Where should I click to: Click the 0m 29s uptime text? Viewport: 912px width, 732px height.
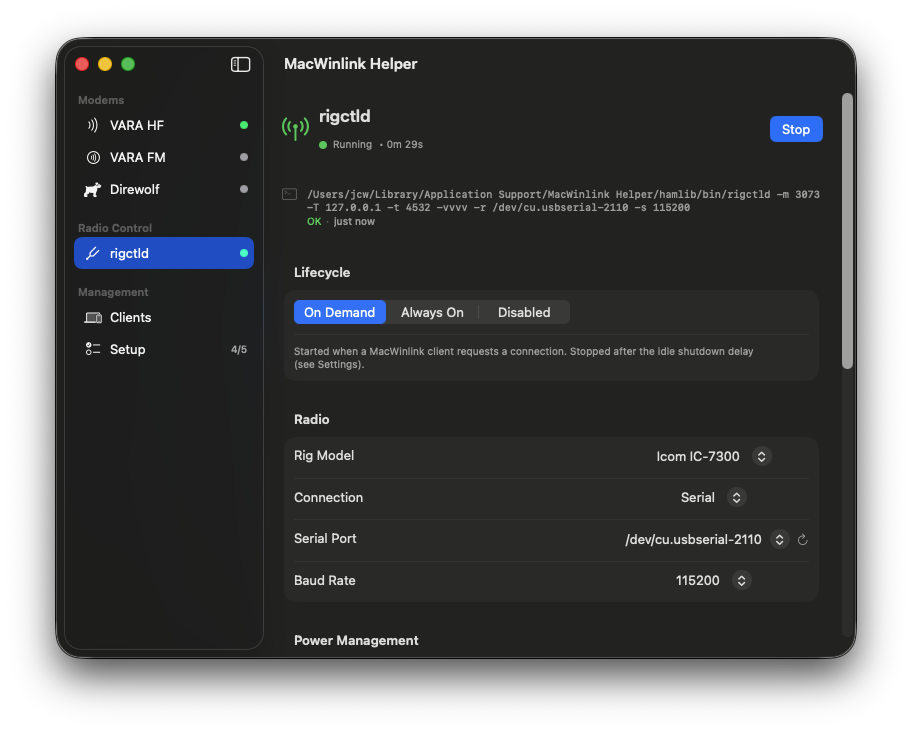405,145
